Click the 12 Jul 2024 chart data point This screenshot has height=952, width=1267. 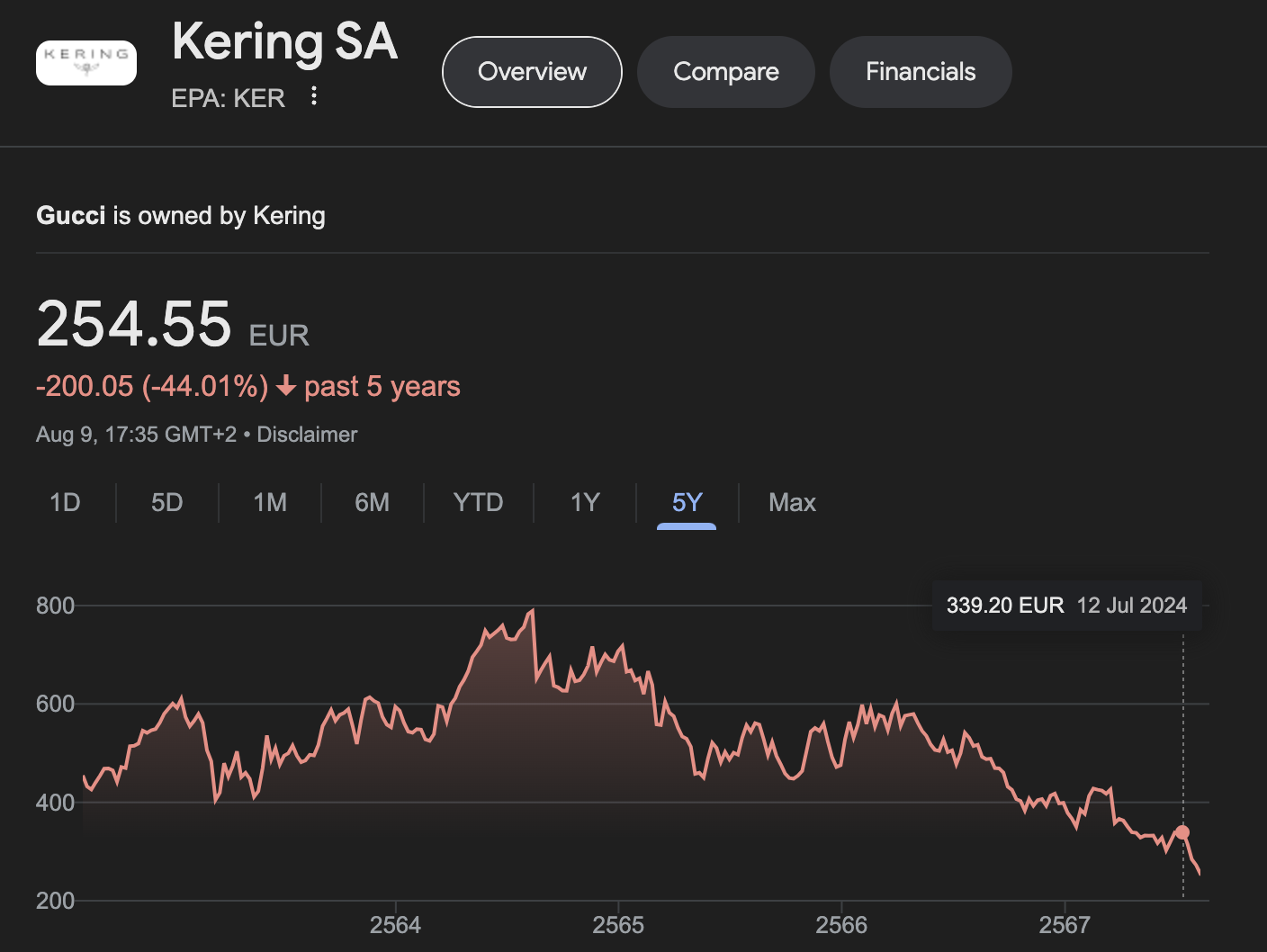[x=1182, y=832]
